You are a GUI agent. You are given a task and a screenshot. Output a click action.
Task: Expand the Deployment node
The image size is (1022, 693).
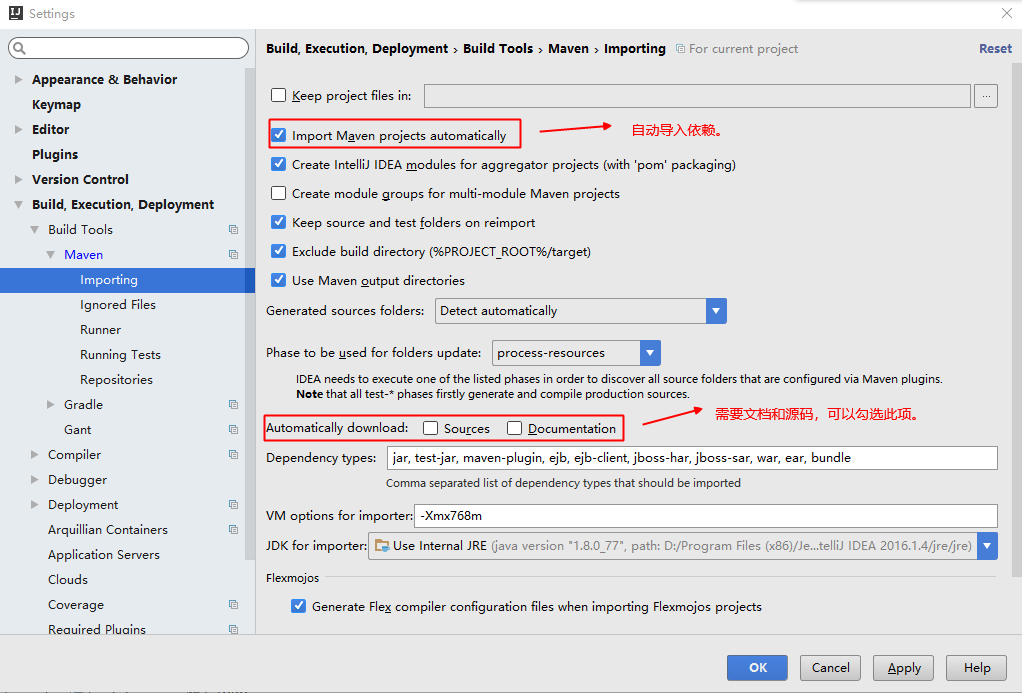(35, 504)
